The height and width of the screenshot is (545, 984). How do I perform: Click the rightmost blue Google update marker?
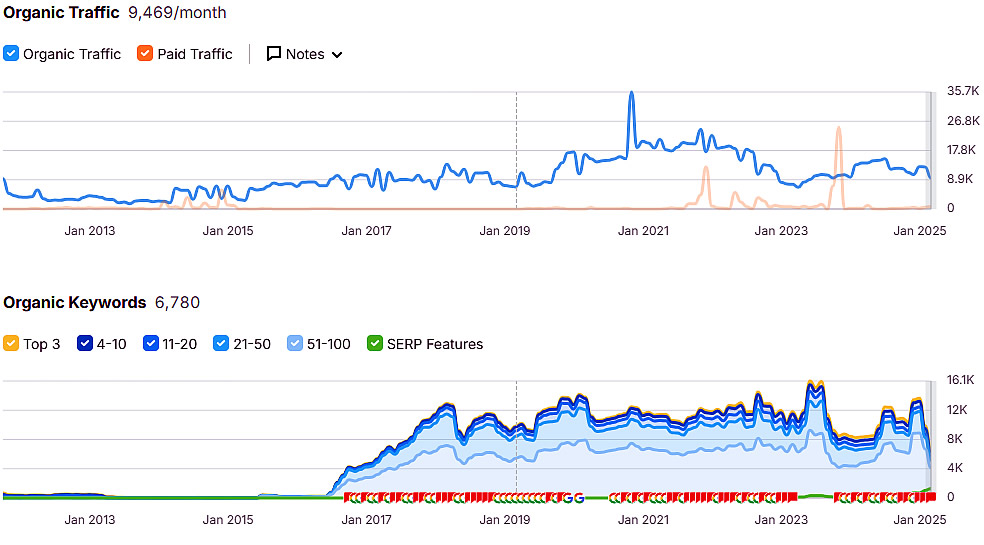pos(579,497)
